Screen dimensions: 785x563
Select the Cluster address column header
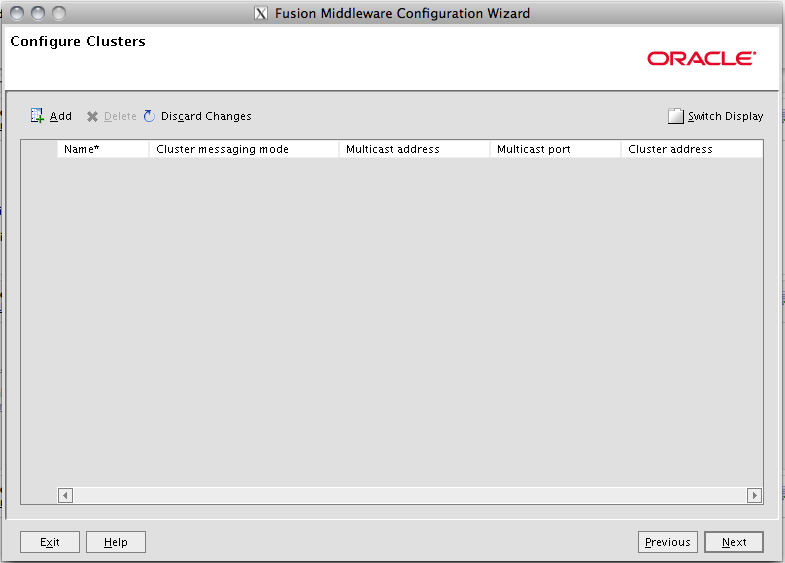point(692,149)
